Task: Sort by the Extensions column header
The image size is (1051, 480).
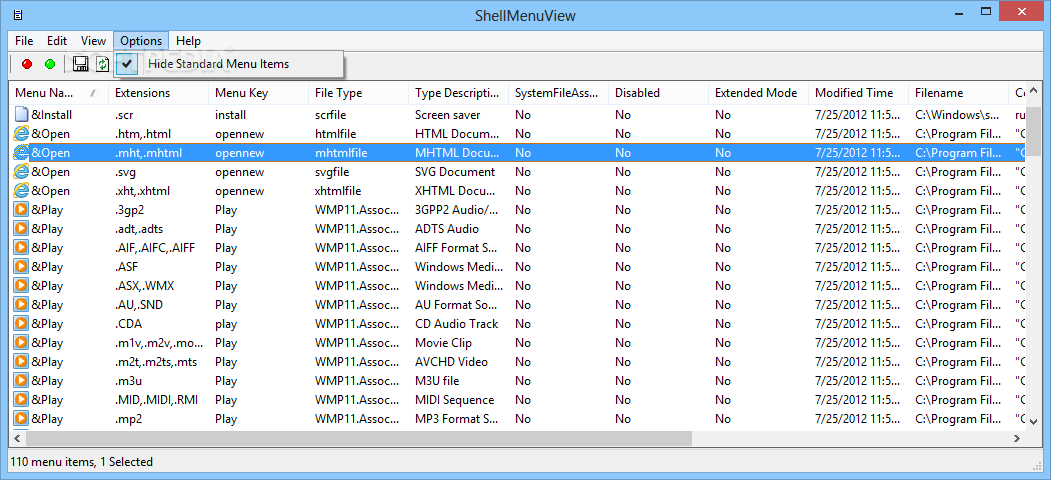Action: (158, 93)
